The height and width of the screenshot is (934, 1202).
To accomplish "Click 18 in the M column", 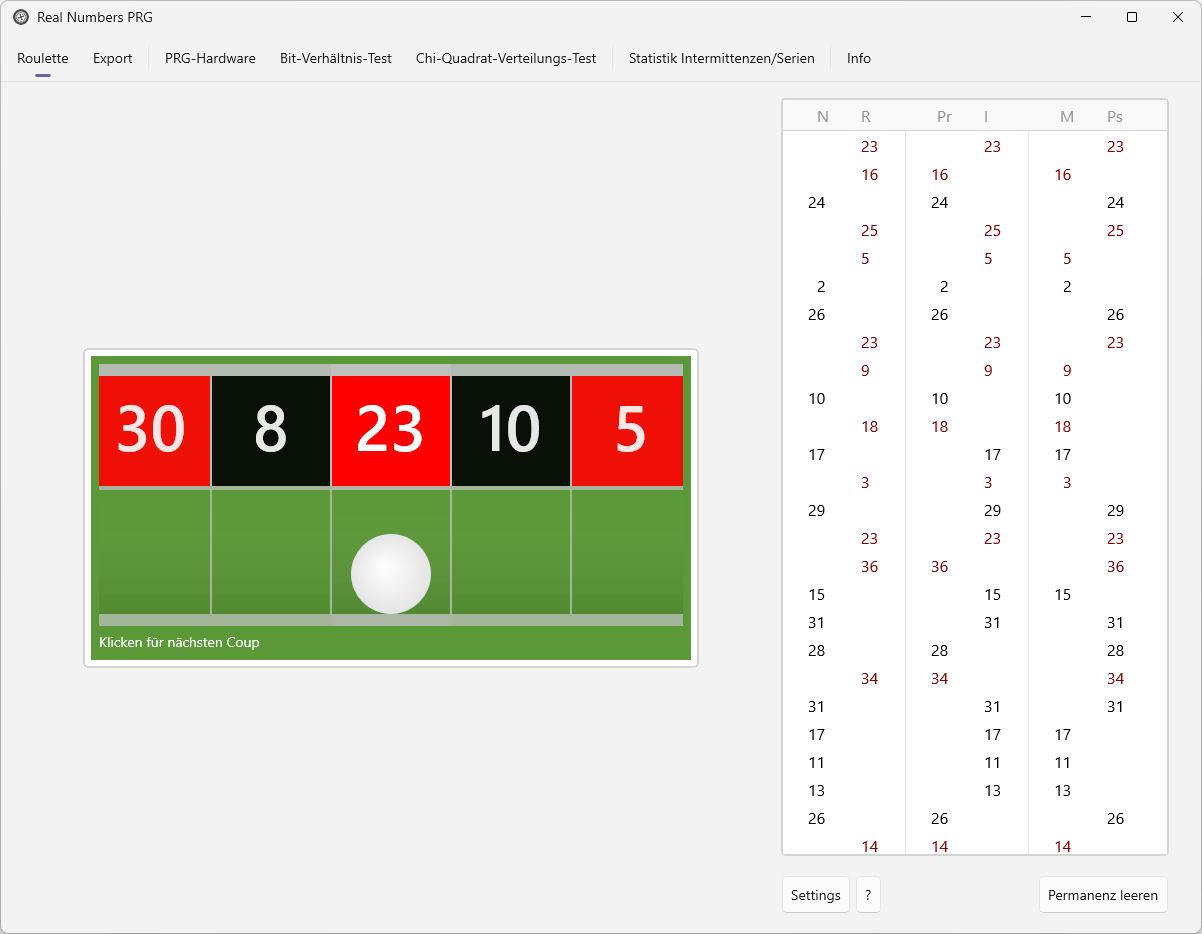I will [x=1063, y=426].
